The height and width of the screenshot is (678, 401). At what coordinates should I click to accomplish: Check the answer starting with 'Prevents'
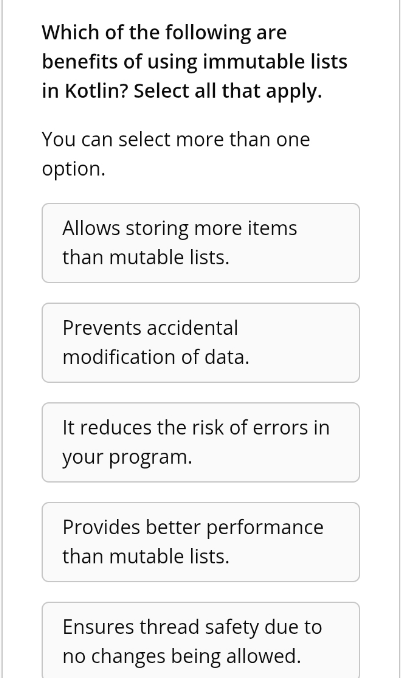tap(201, 343)
